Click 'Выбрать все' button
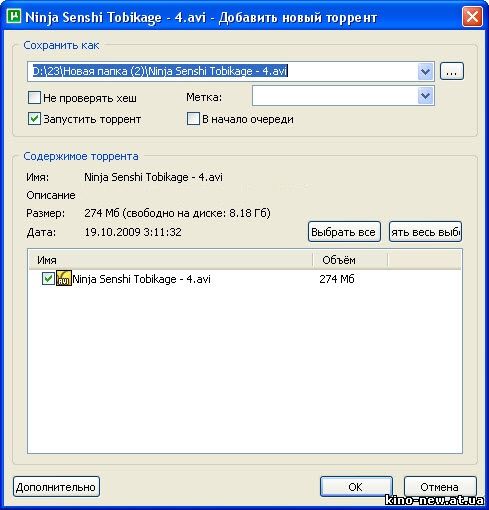Screen dimensions: 489x510 pos(344,232)
